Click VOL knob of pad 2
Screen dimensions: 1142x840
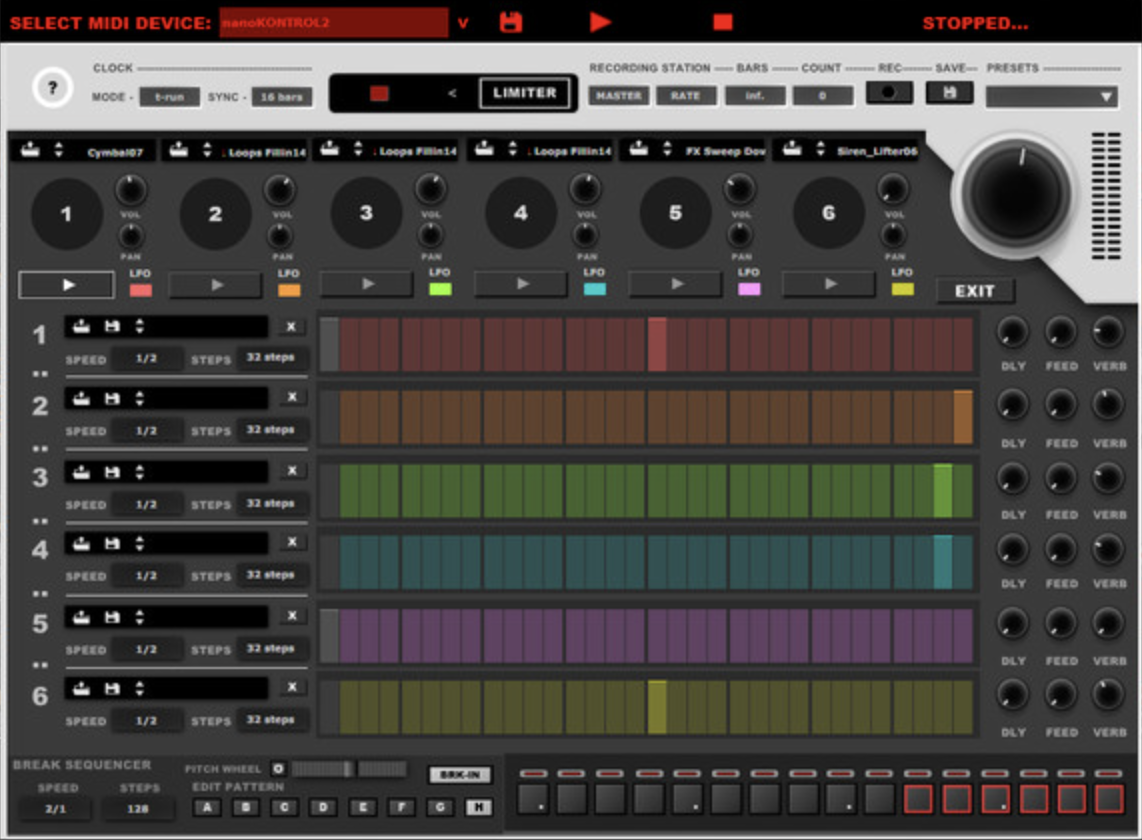coord(280,190)
